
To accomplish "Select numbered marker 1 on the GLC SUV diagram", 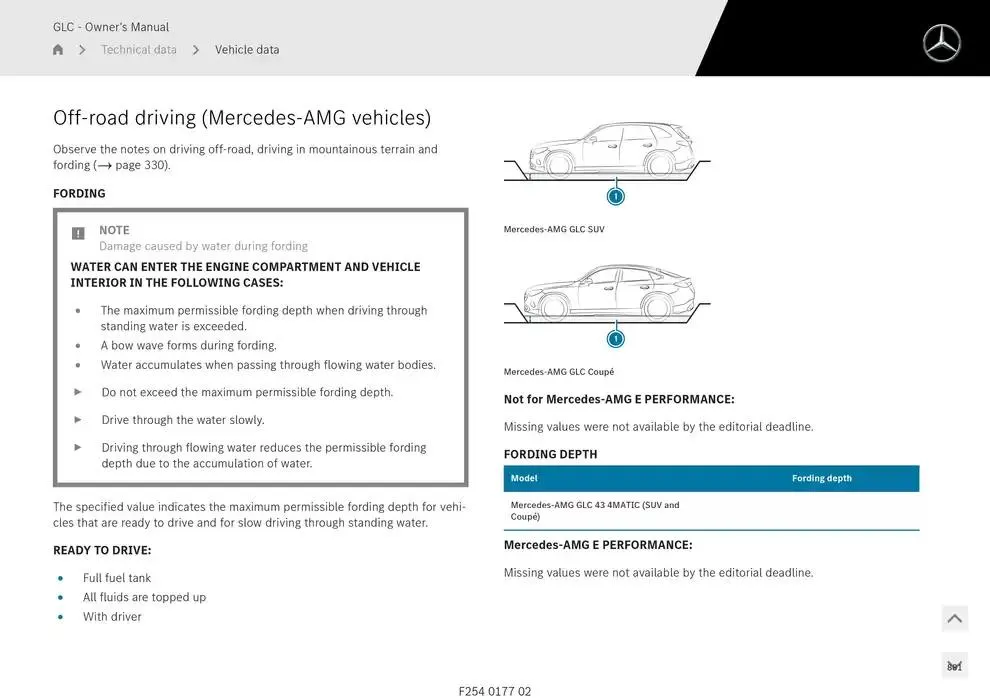I will pos(616,196).
